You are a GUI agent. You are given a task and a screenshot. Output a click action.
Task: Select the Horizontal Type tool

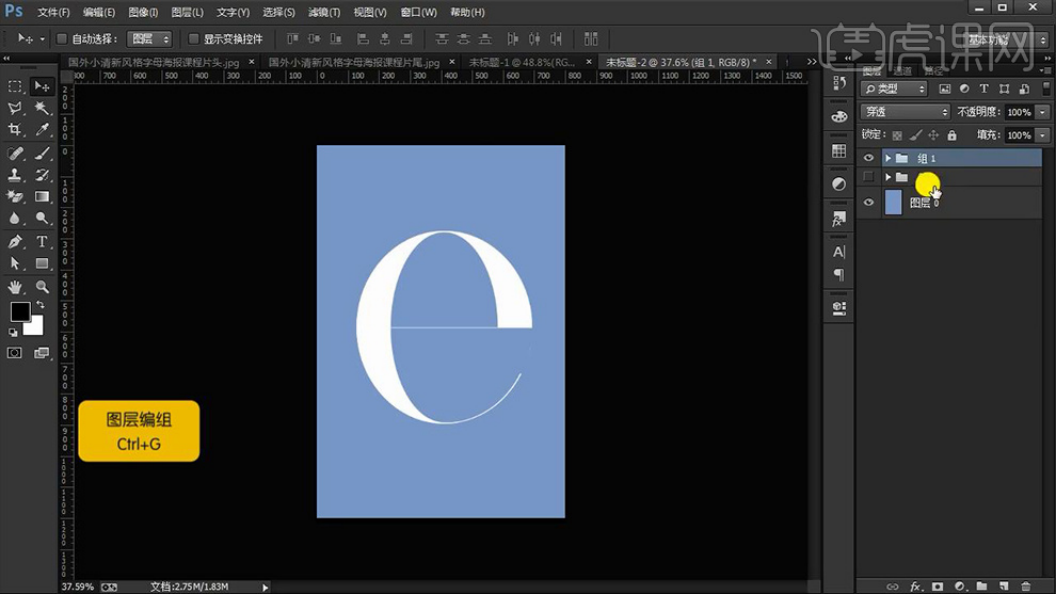pos(43,242)
